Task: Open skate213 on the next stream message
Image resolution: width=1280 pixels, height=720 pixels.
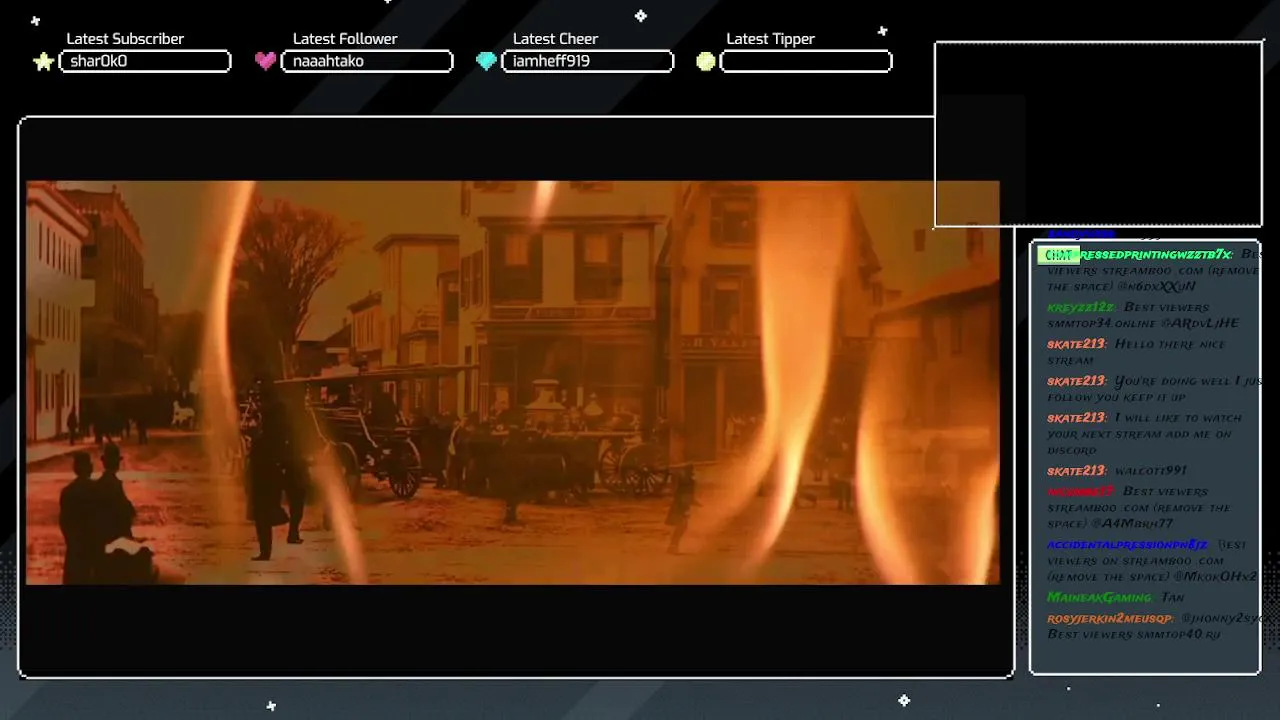Action: tap(1076, 418)
